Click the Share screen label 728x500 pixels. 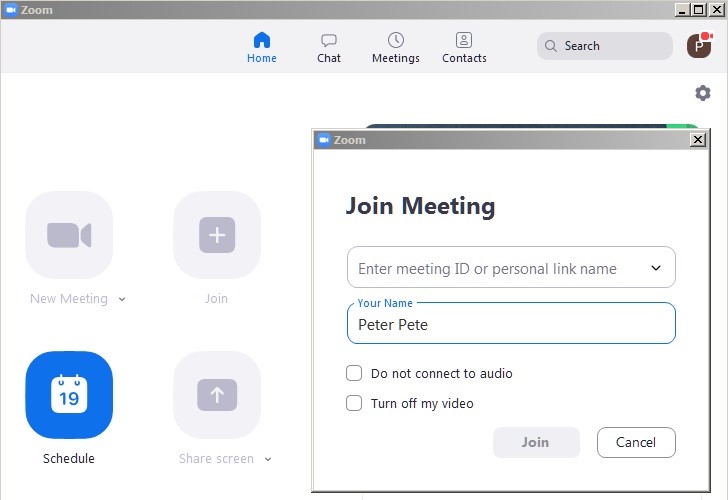pos(216,459)
